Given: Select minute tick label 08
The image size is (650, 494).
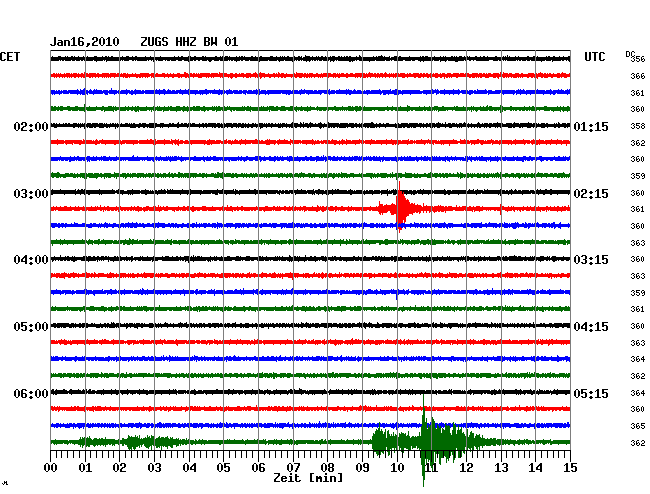Looking at the screenshot, I should pyautogui.click(x=327, y=467).
